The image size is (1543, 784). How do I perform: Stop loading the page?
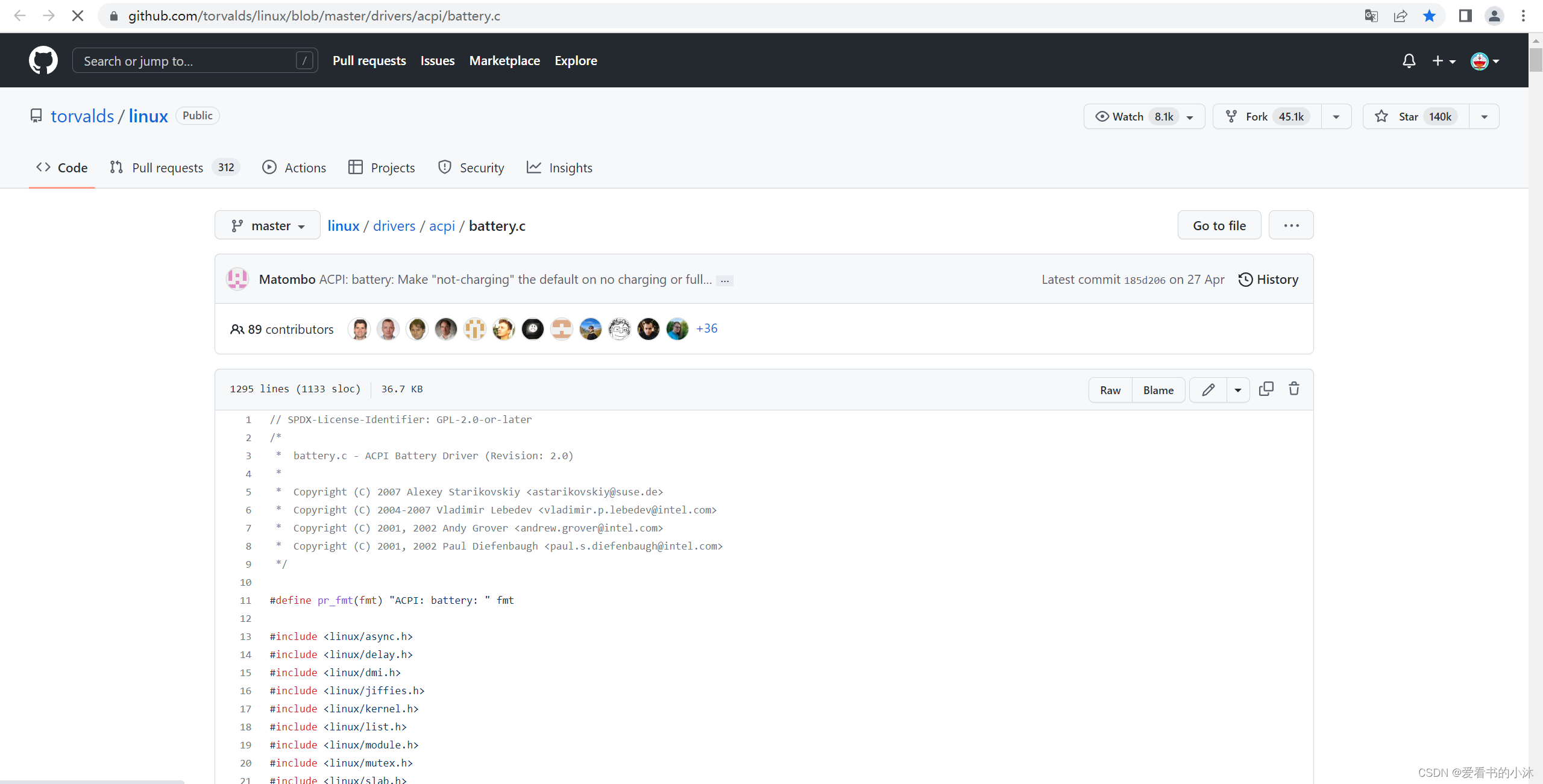78,16
